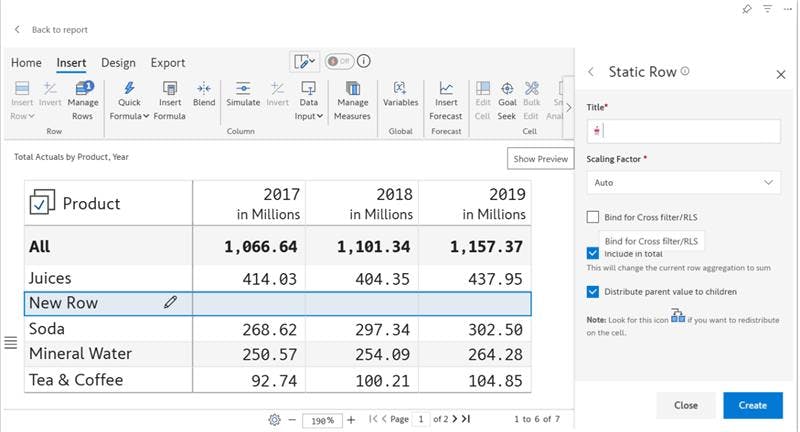Click the hamburger menu left of table
Image resolution: width=800 pixels, height=432 pixels.
point(11,343)
